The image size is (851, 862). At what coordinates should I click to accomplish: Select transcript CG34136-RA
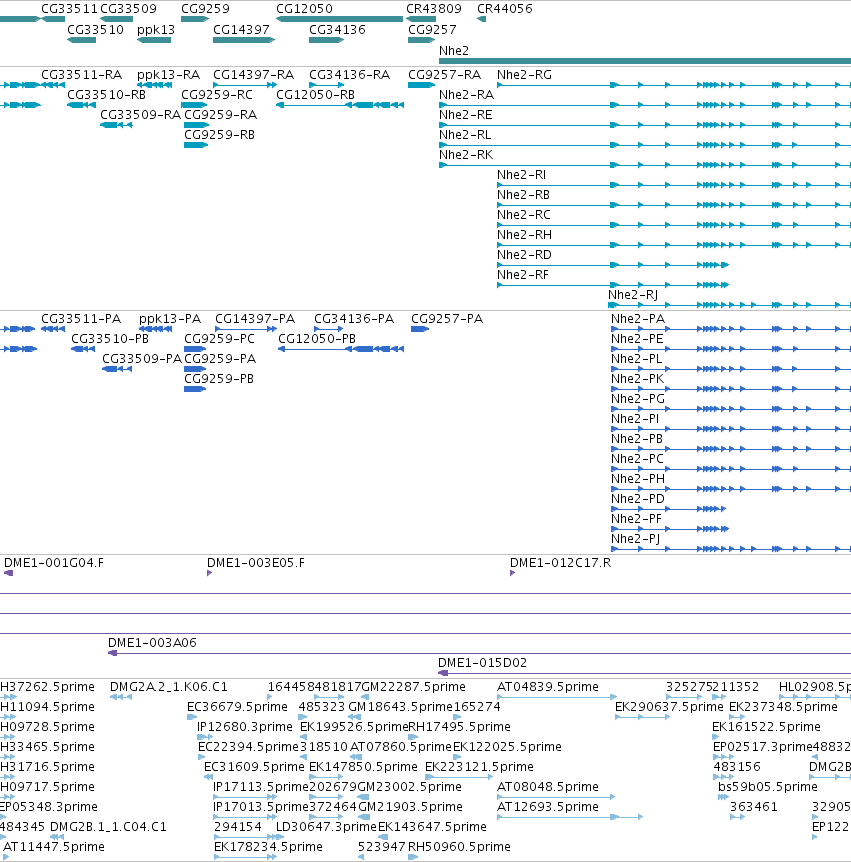tap(350, 75)
